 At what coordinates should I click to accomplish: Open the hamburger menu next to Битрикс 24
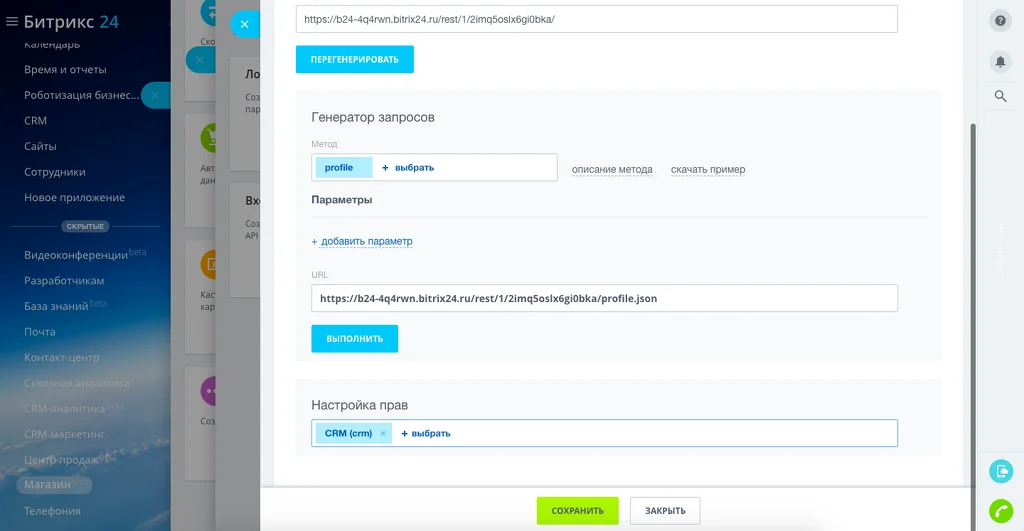coord(11,22)
